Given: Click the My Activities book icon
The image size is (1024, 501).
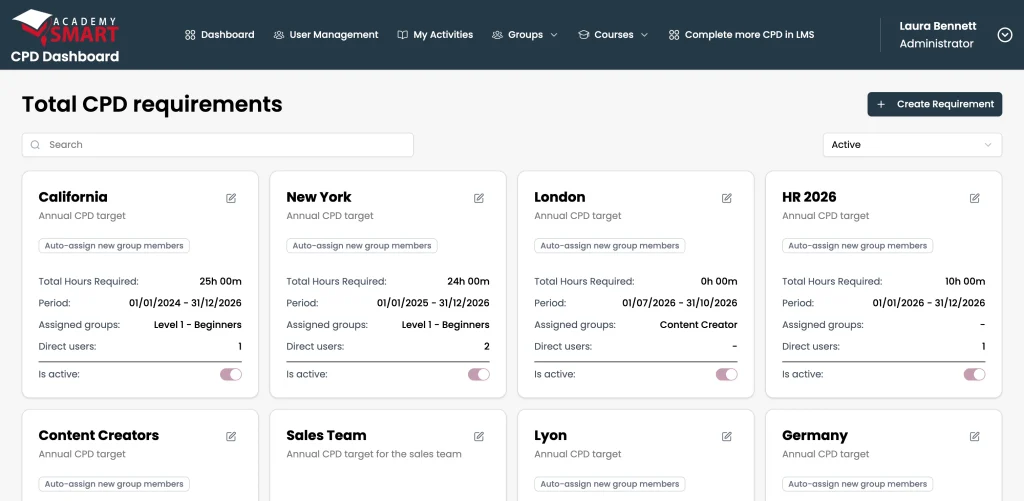Looking at the screenshot, I should click(x=402, y=35).
